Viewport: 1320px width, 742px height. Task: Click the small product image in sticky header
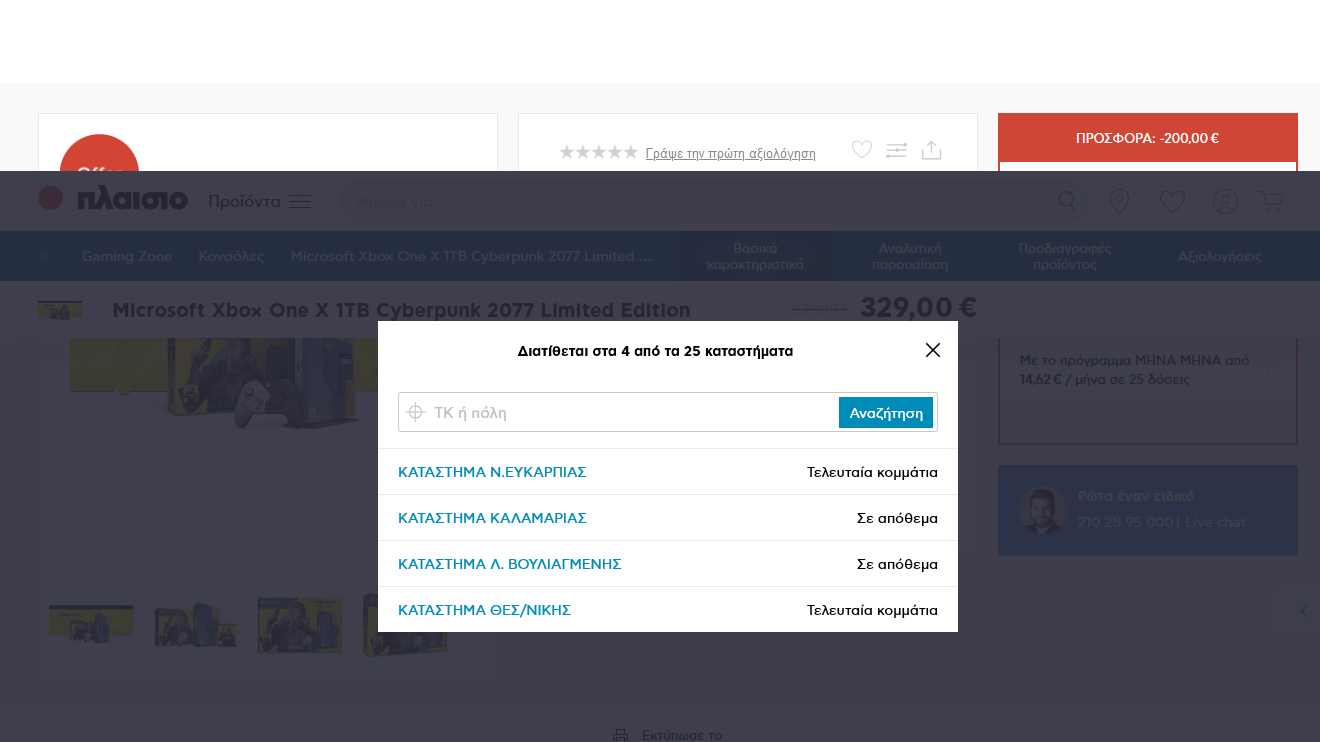click(60, 310)
